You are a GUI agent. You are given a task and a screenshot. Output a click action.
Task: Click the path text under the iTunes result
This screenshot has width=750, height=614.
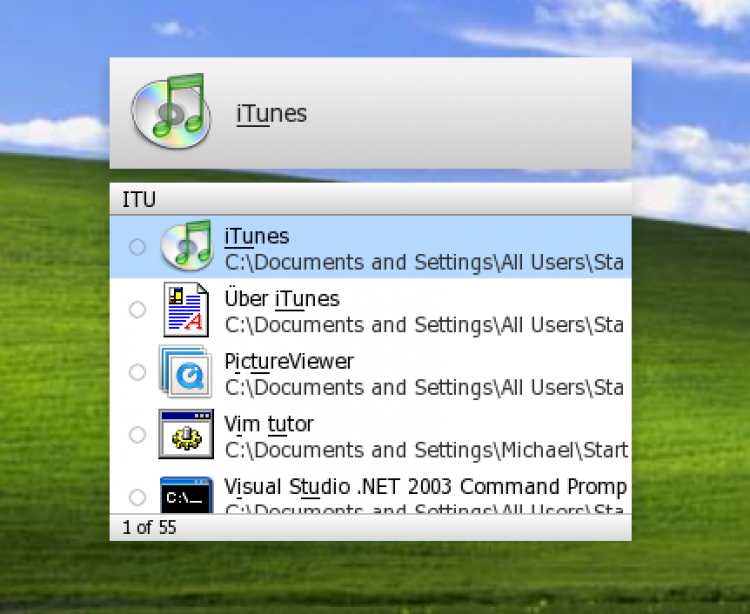click(x=424, y=263)
